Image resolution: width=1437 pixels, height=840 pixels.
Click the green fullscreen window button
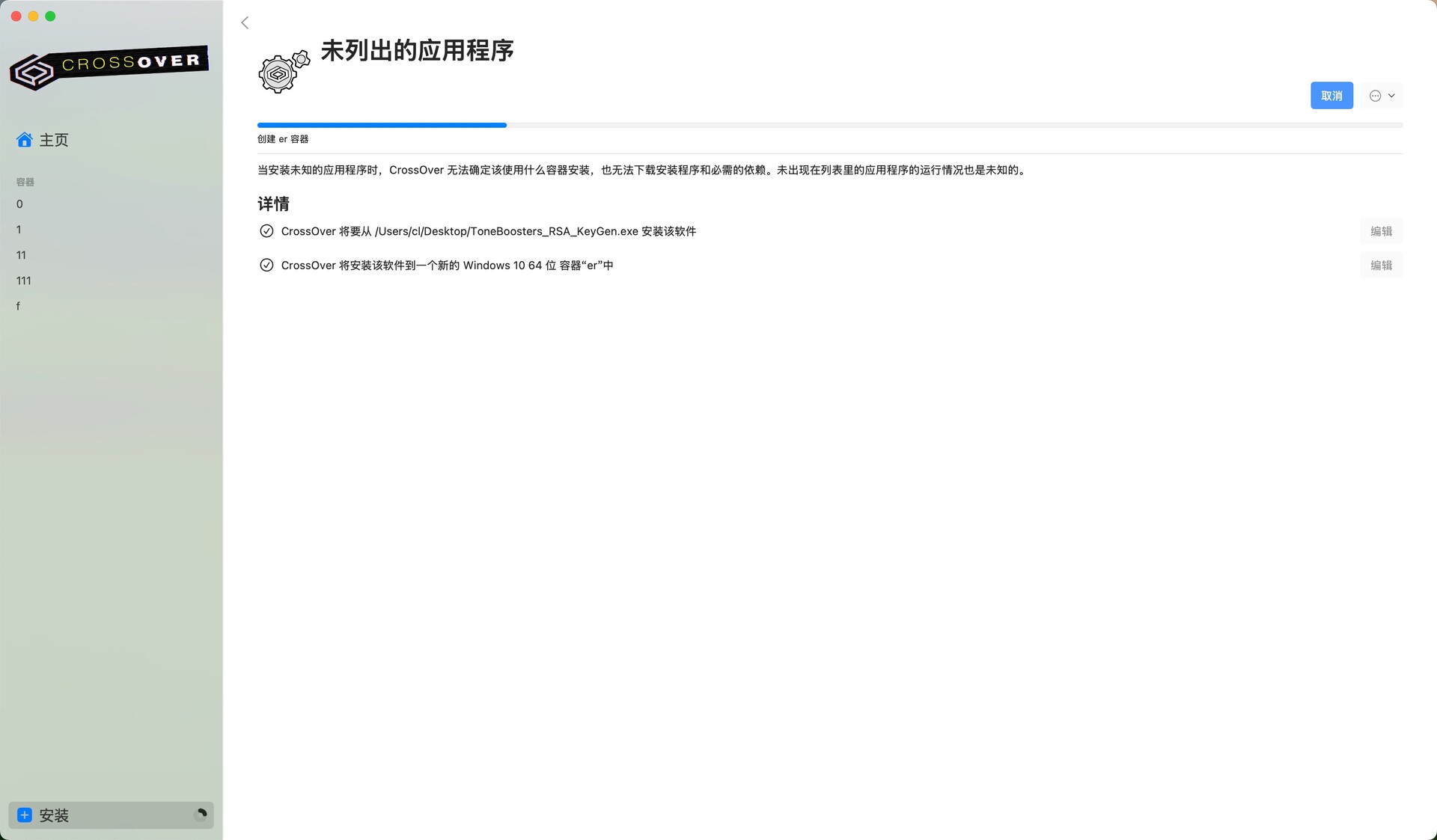(x=50, y=16)
